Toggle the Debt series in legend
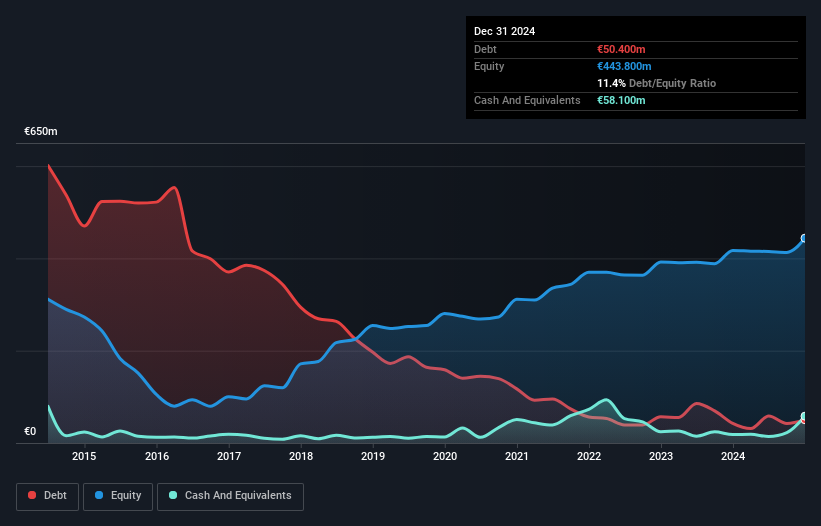 tap(48, 496)
